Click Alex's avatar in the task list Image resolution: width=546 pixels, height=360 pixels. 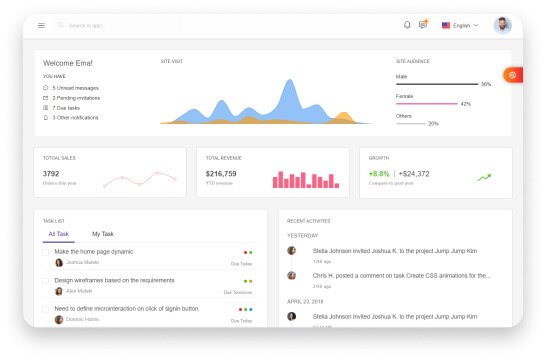tap(59, 291)
